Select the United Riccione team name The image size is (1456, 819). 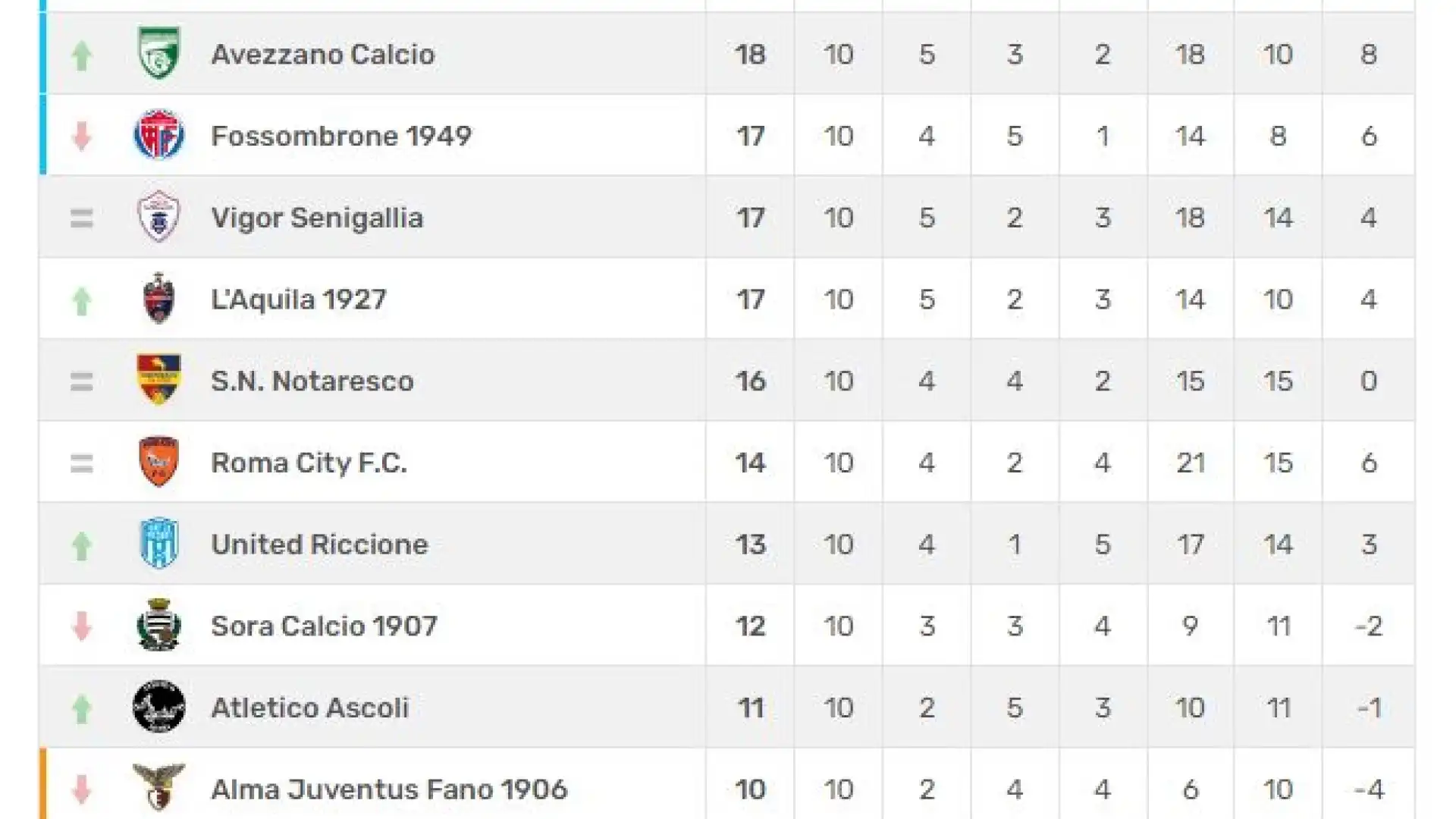click(319, 544)
